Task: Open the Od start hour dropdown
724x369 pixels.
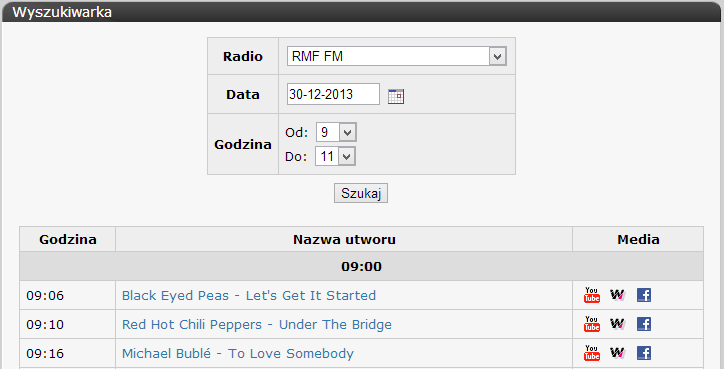Action: pos(336,133)
